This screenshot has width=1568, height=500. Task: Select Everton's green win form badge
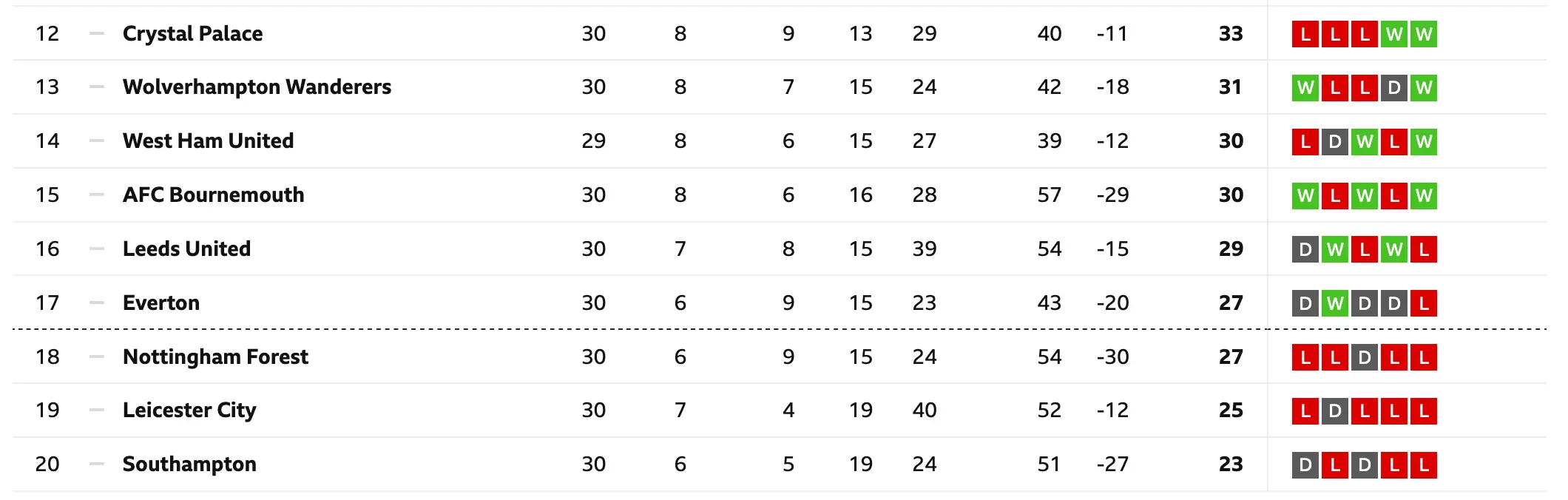tap(1334, 304)
